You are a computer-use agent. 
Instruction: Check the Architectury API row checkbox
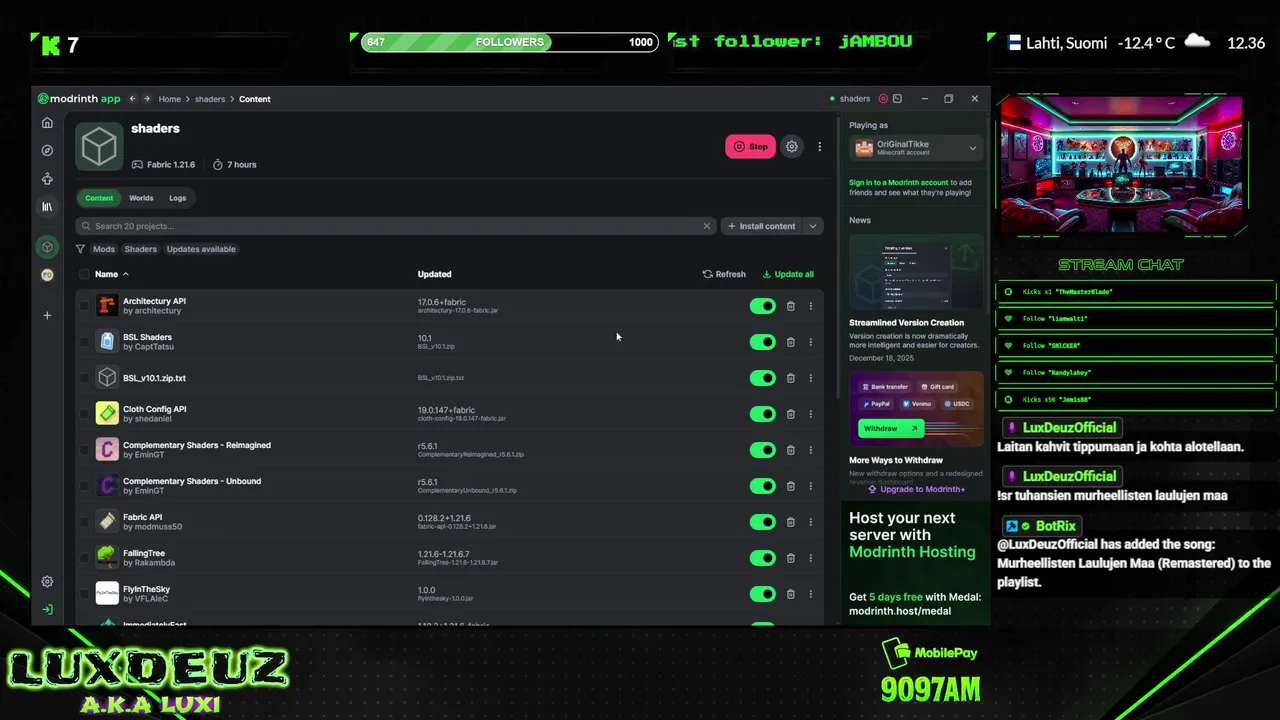tap(84, 306)
